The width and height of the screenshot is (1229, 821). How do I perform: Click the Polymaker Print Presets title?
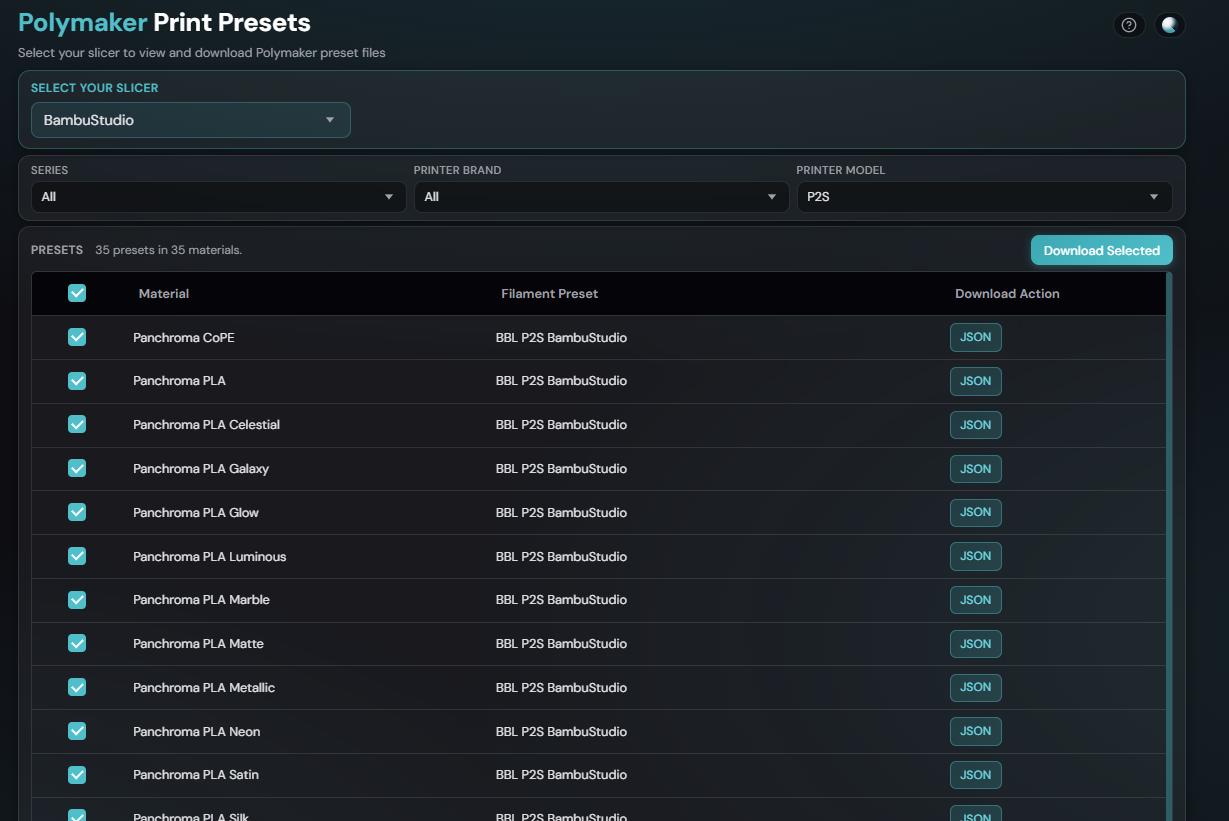point(164,23)
